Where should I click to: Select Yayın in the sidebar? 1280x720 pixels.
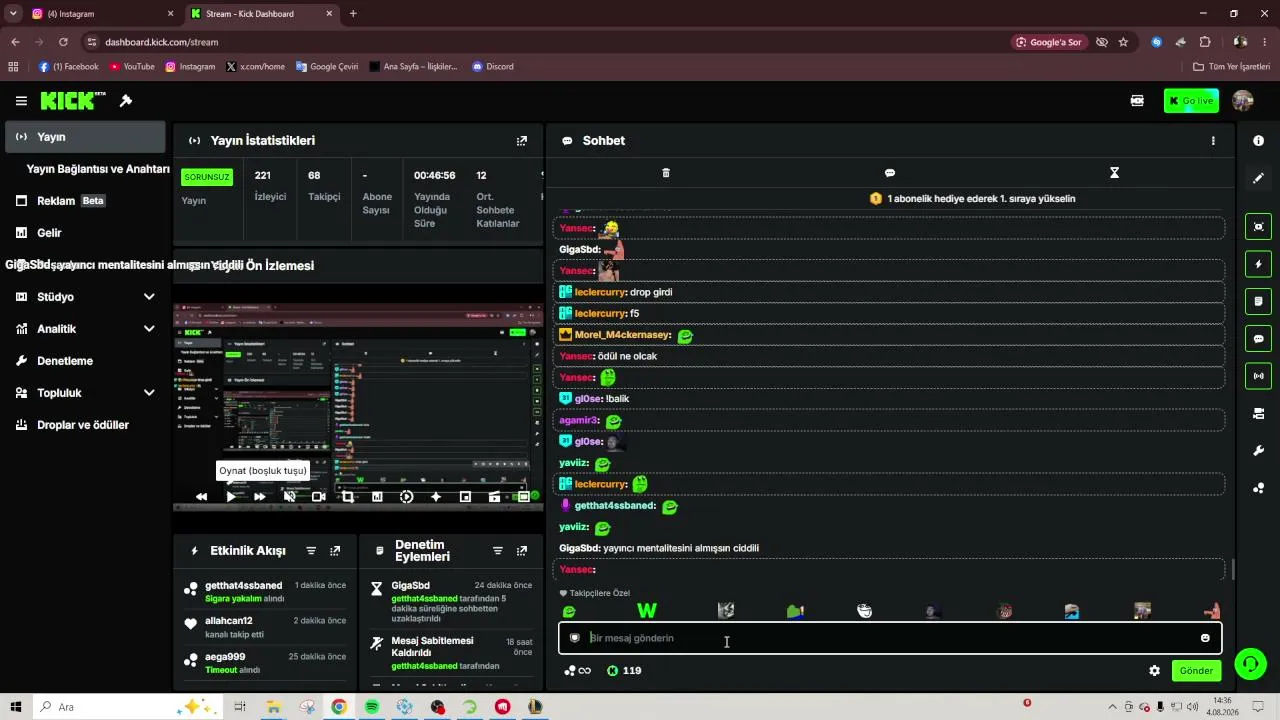coord(85,137)
